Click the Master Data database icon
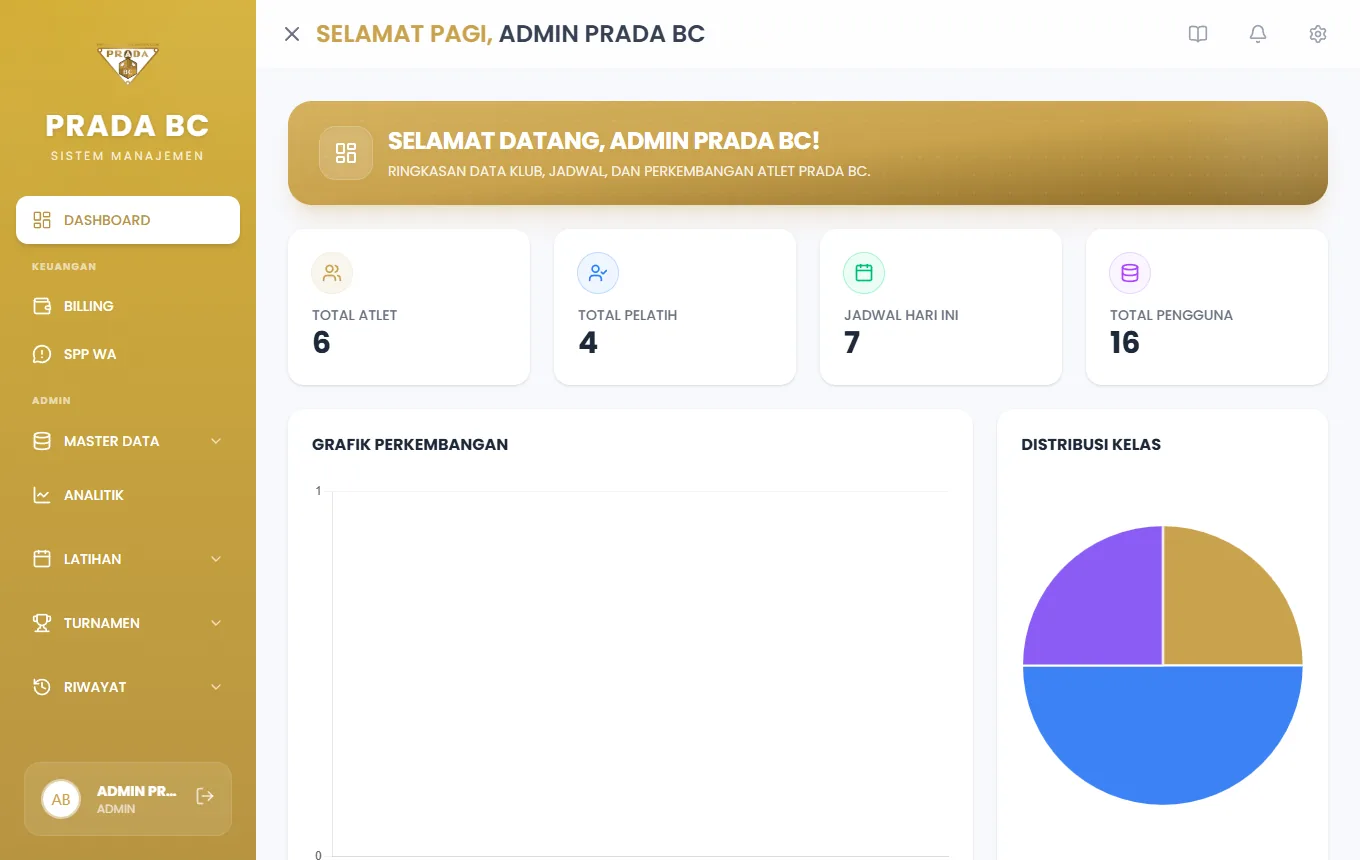The width and height of the screenshot is (1360, 860). click(x=42, y=441)
